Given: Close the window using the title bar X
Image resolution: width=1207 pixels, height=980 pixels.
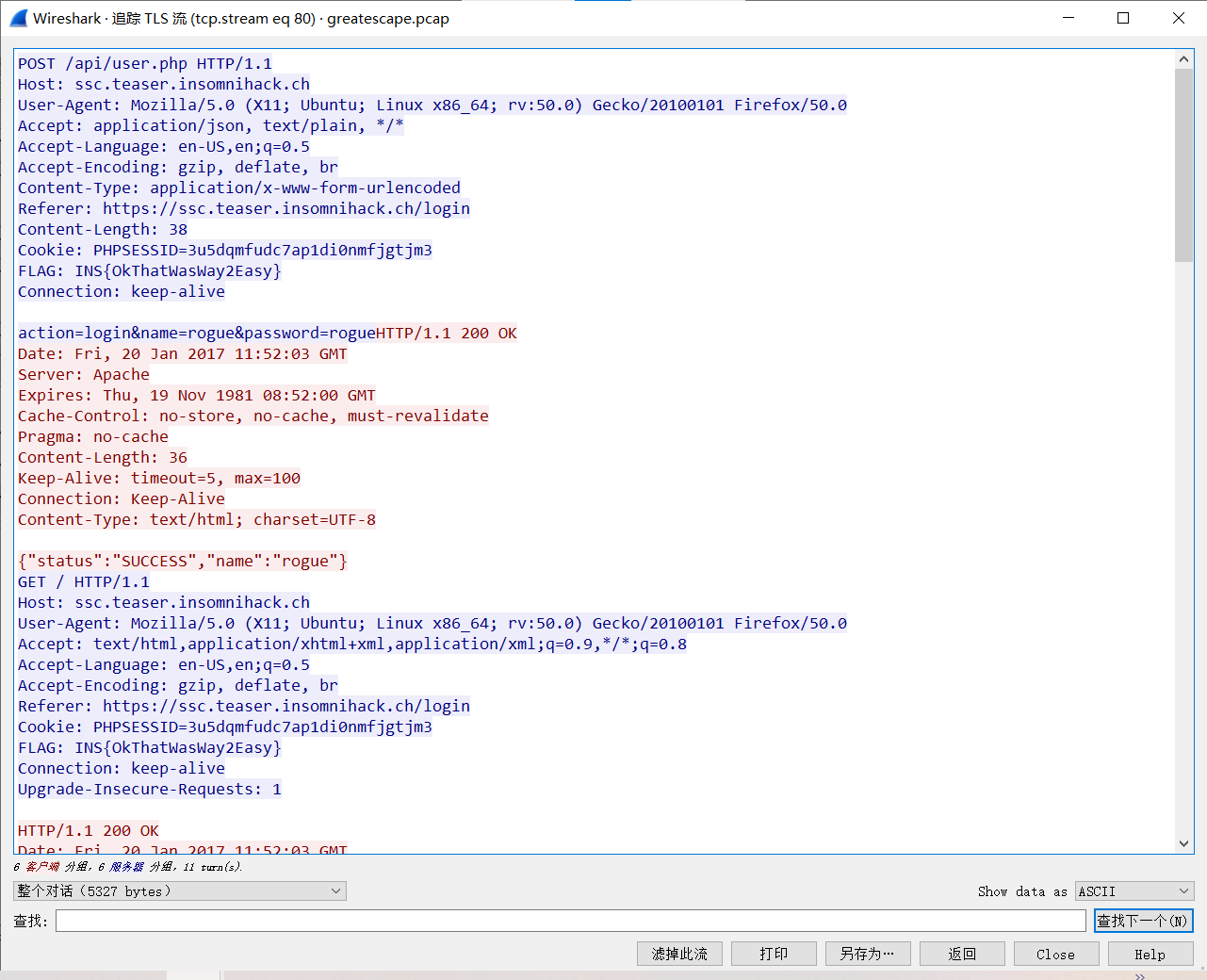Looking at the screenshot, I should pyautogui.click(x=1178, y=18).
